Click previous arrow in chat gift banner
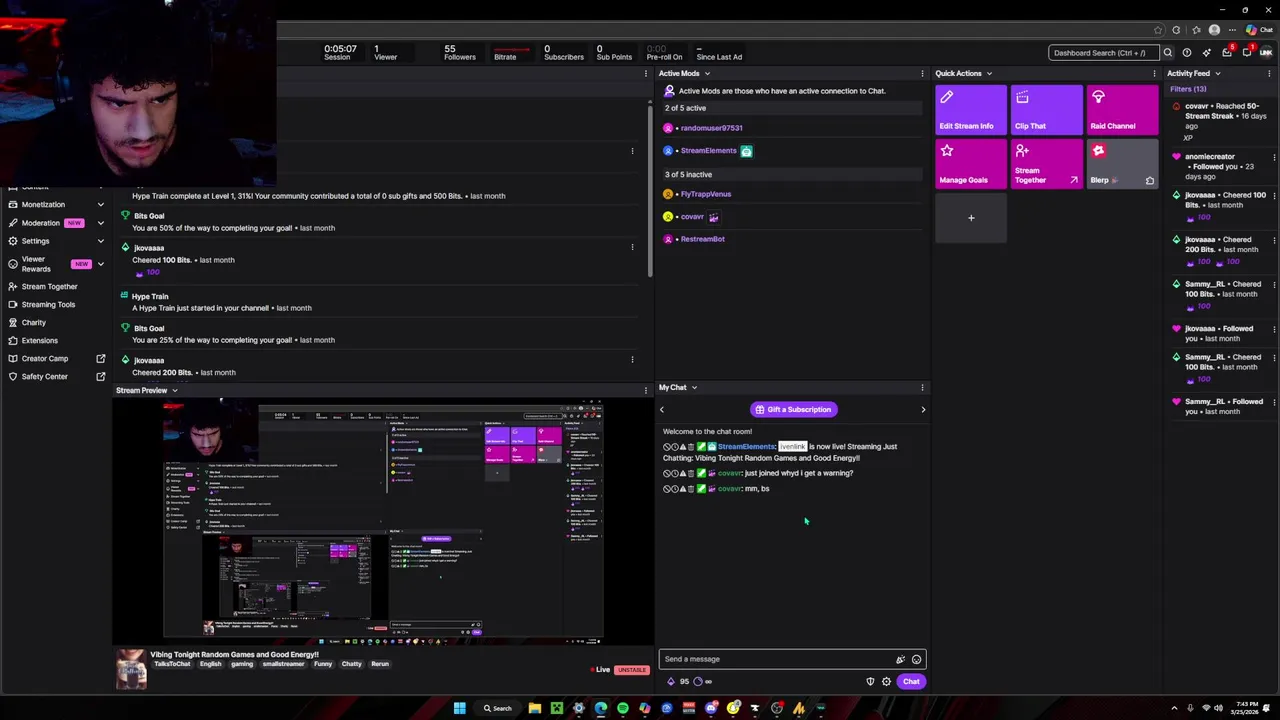This screenshot has width=1280, height=720. [662, 410]
